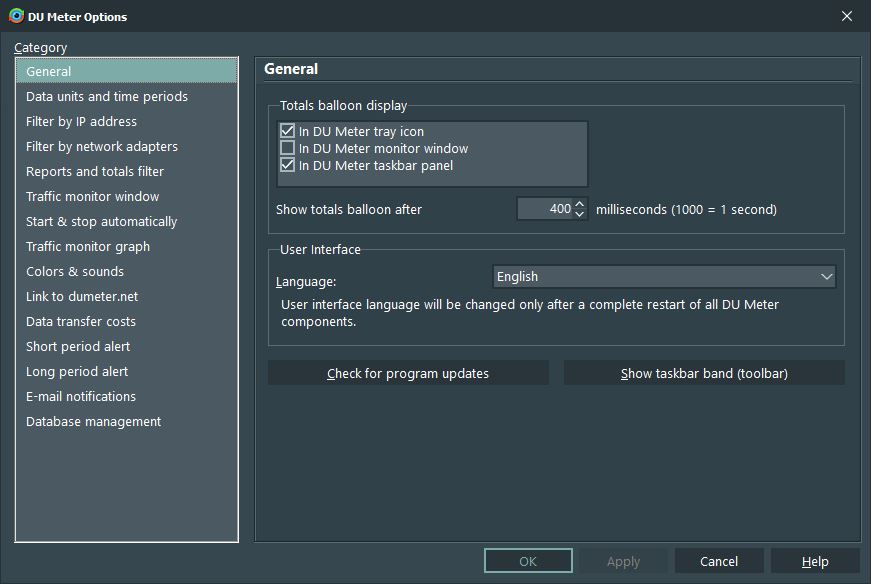Select 'E-mail notifications' category
This screenshot has height=584, width=871.
click(127, 397)
